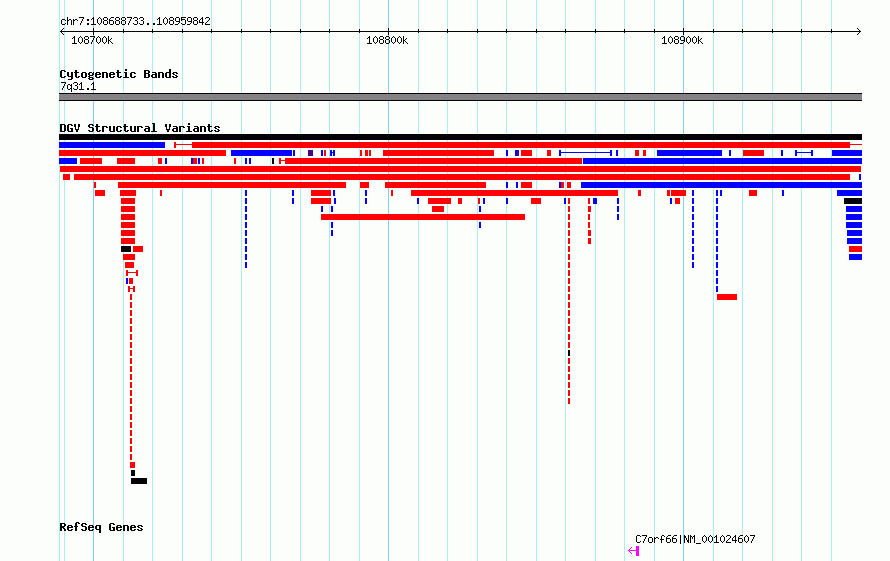
Task: Click the small red square near bottom of left dashed line
Action: (x=132, y=465)
